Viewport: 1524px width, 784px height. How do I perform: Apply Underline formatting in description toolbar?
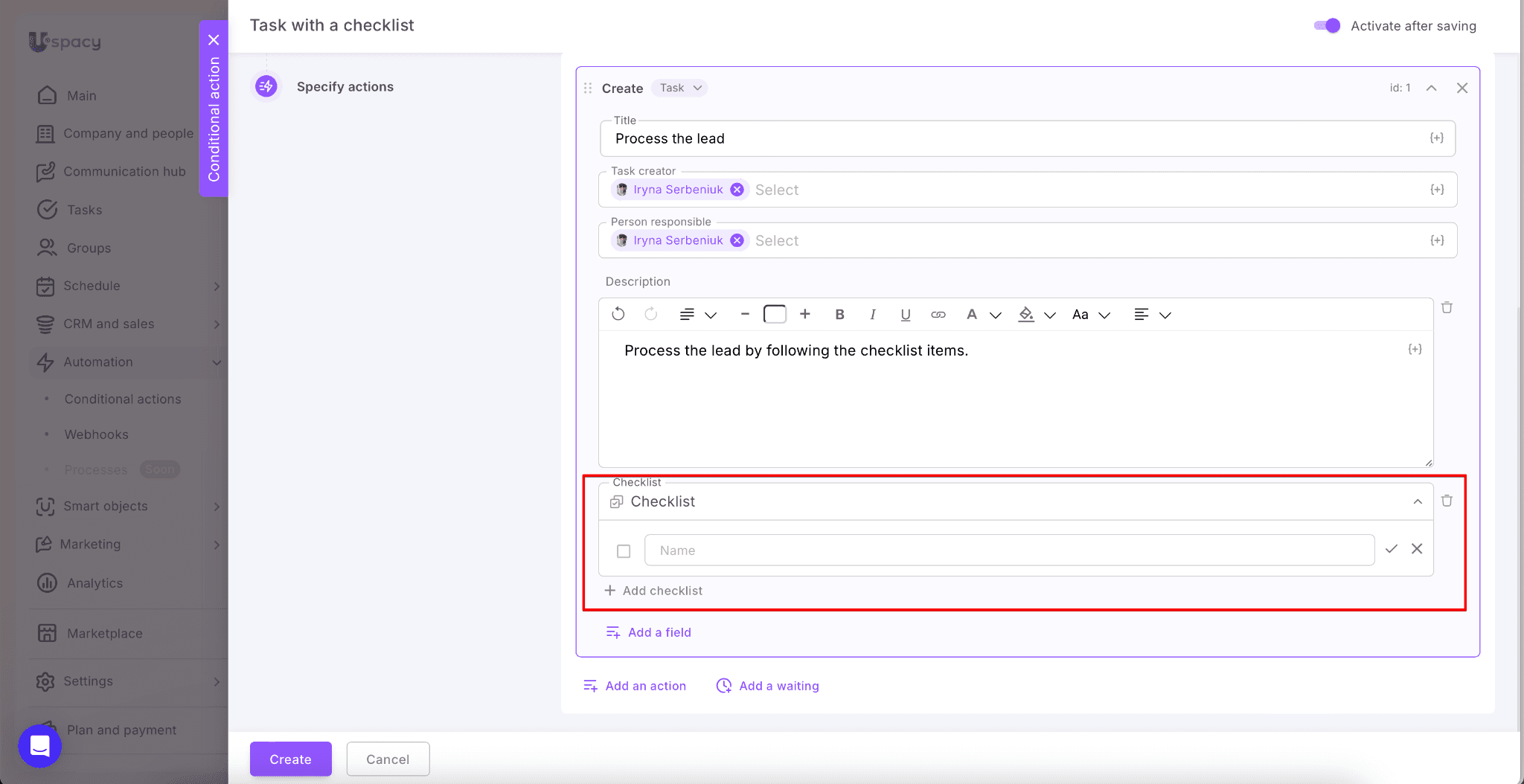905,315
